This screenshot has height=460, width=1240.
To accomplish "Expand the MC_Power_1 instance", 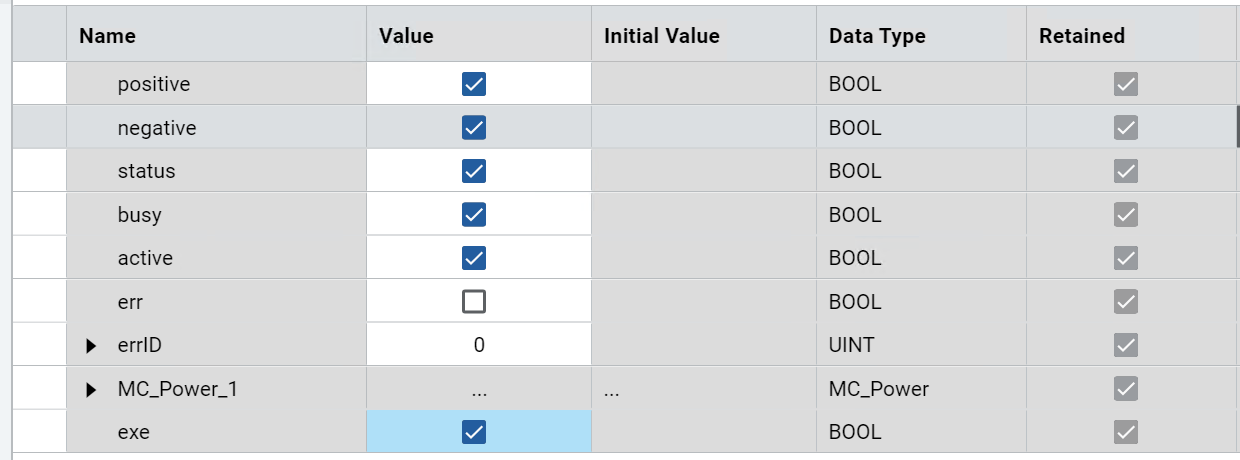I will point(92,389).
